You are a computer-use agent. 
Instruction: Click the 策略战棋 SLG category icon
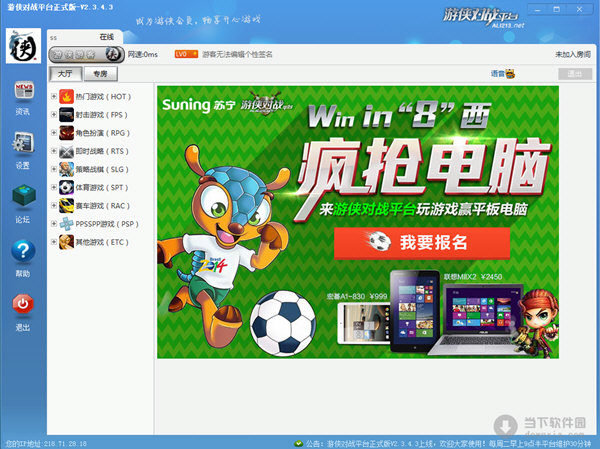coord(67,169)
